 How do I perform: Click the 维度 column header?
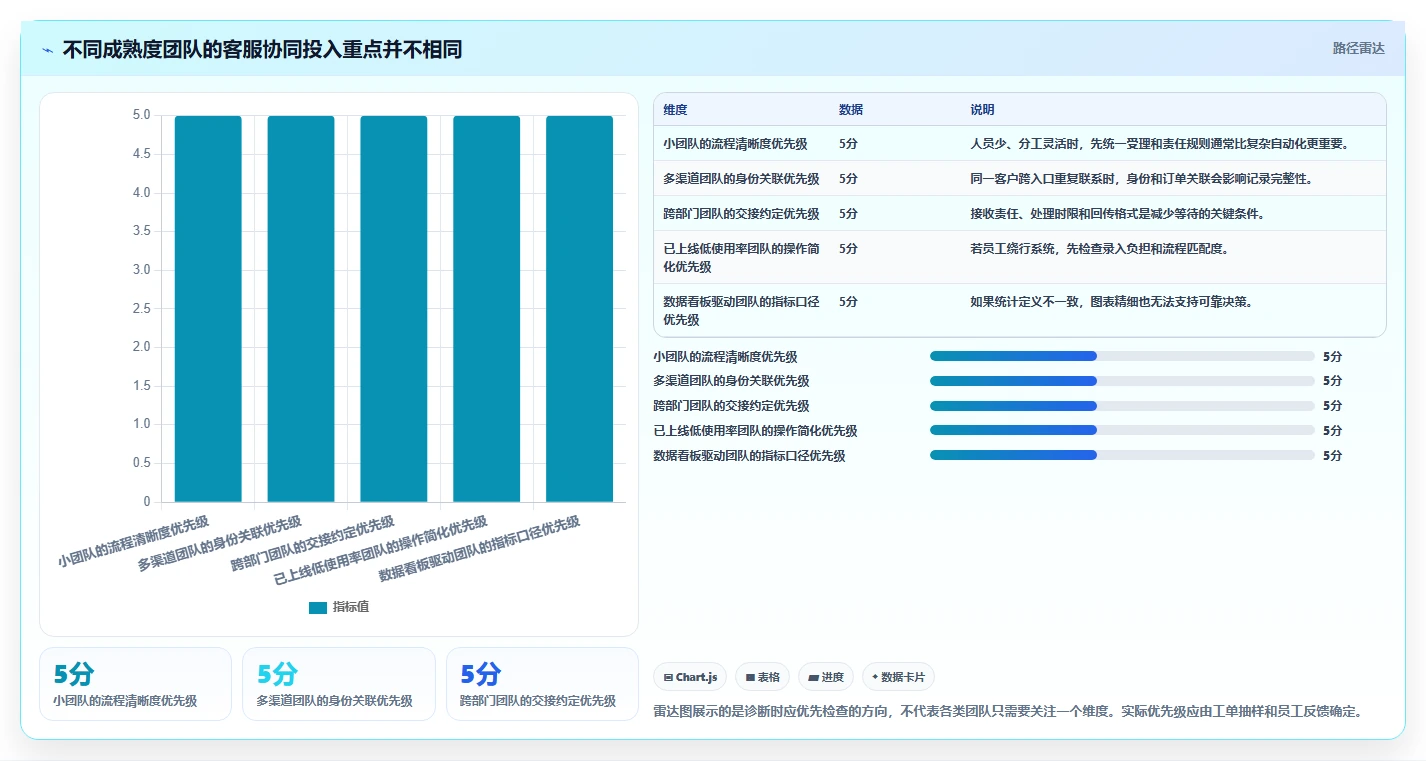[x=675, y=110]
